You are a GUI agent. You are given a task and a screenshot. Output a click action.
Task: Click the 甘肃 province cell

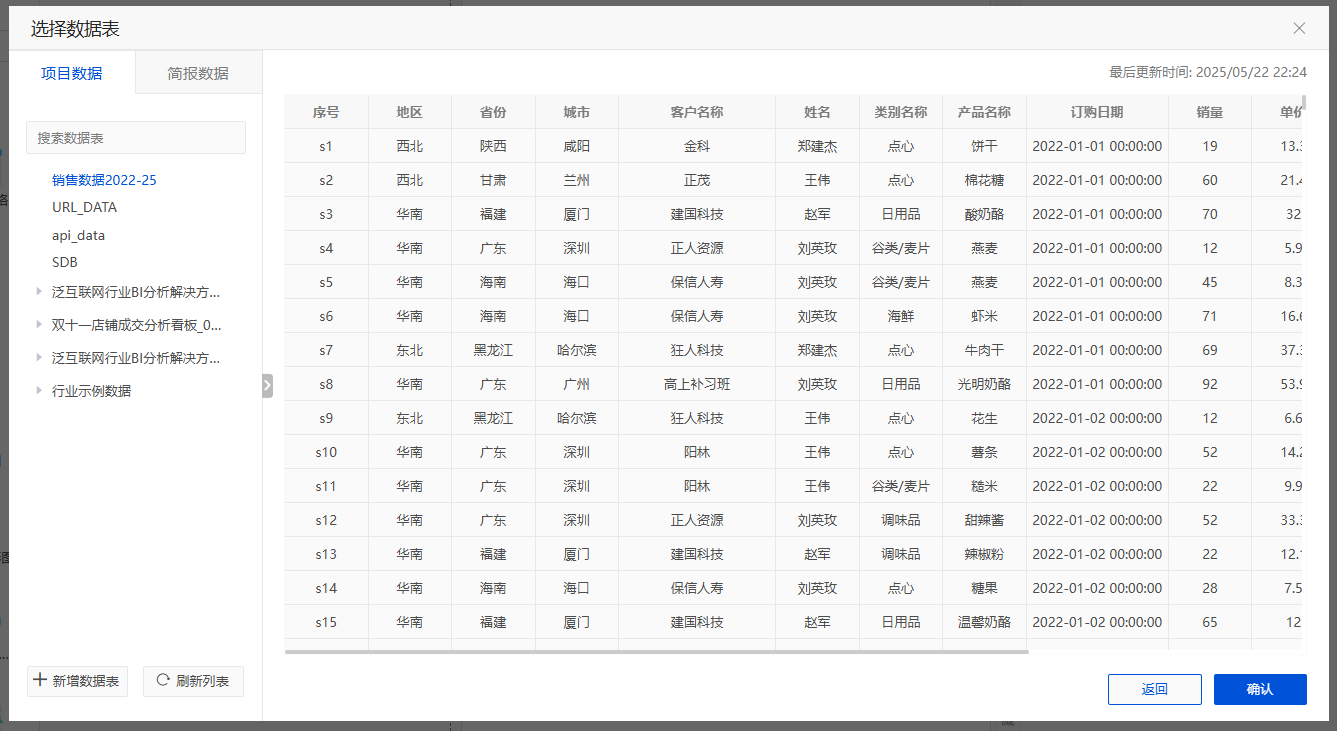point(493,180)
